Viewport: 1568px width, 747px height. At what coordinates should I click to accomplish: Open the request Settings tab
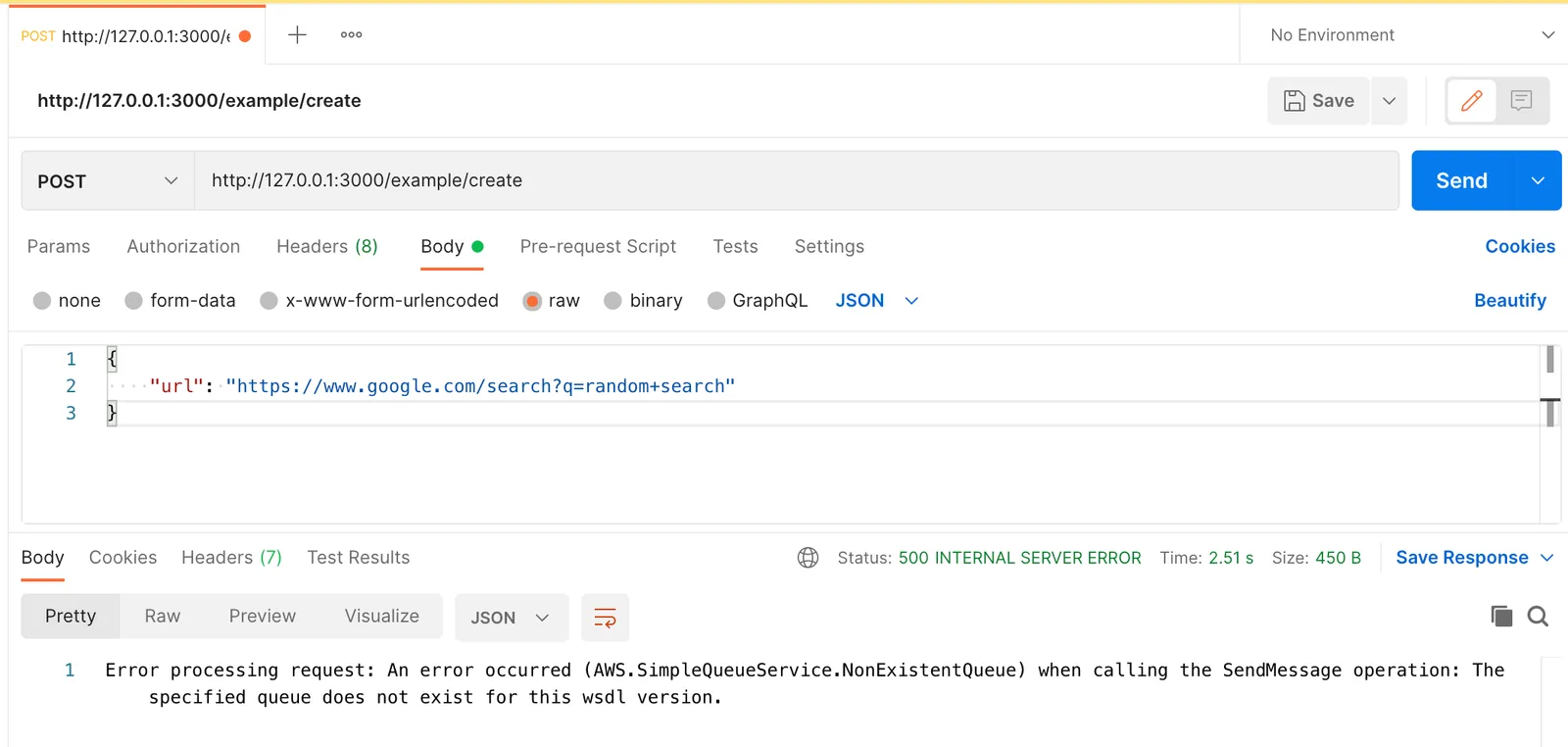(x=829, y=247)
